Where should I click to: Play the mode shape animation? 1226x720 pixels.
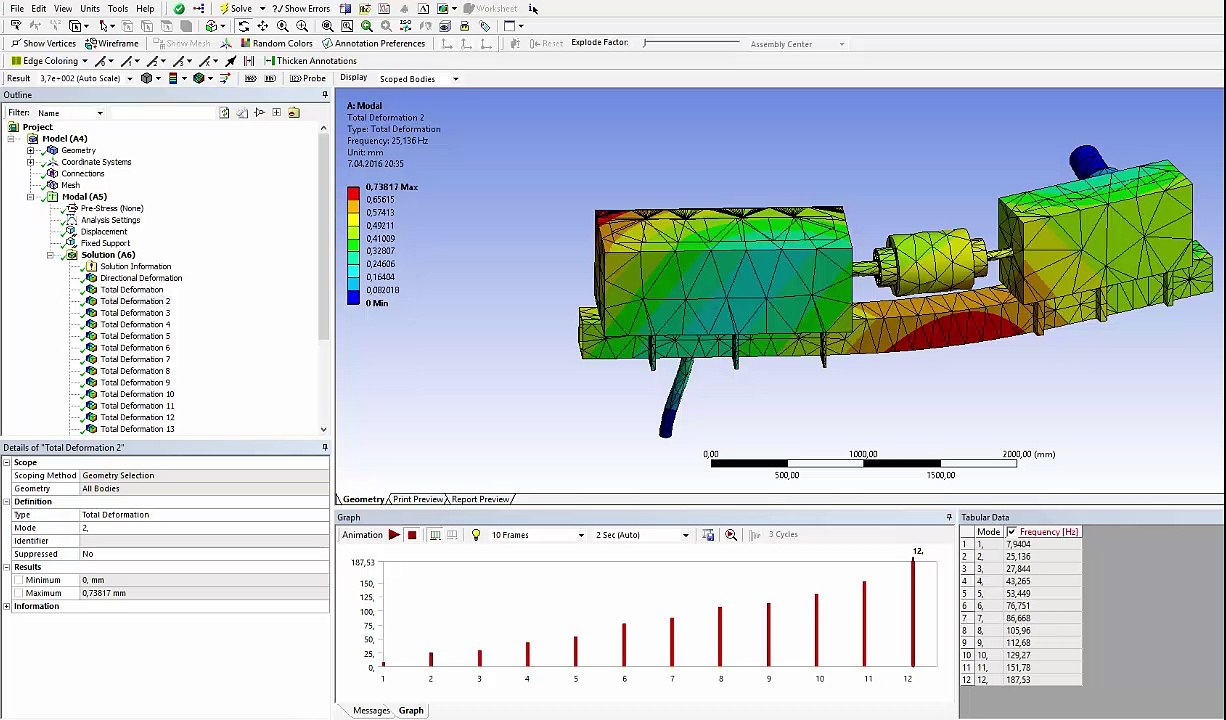pyautogui.click(x=394, y=535)
